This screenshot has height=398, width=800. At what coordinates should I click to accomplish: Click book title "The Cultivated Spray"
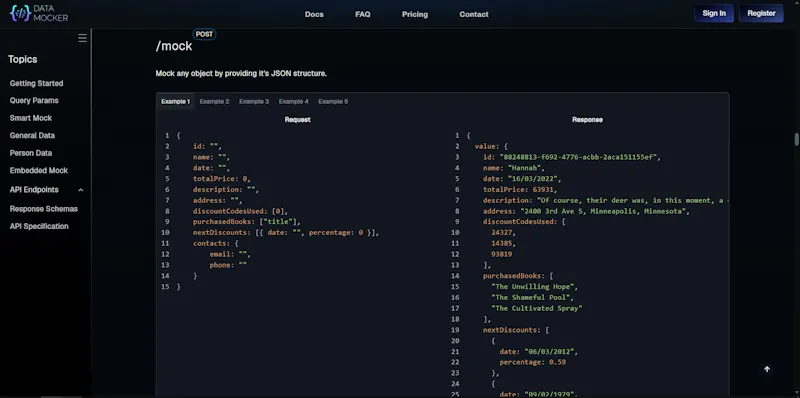tap(537, 308)
